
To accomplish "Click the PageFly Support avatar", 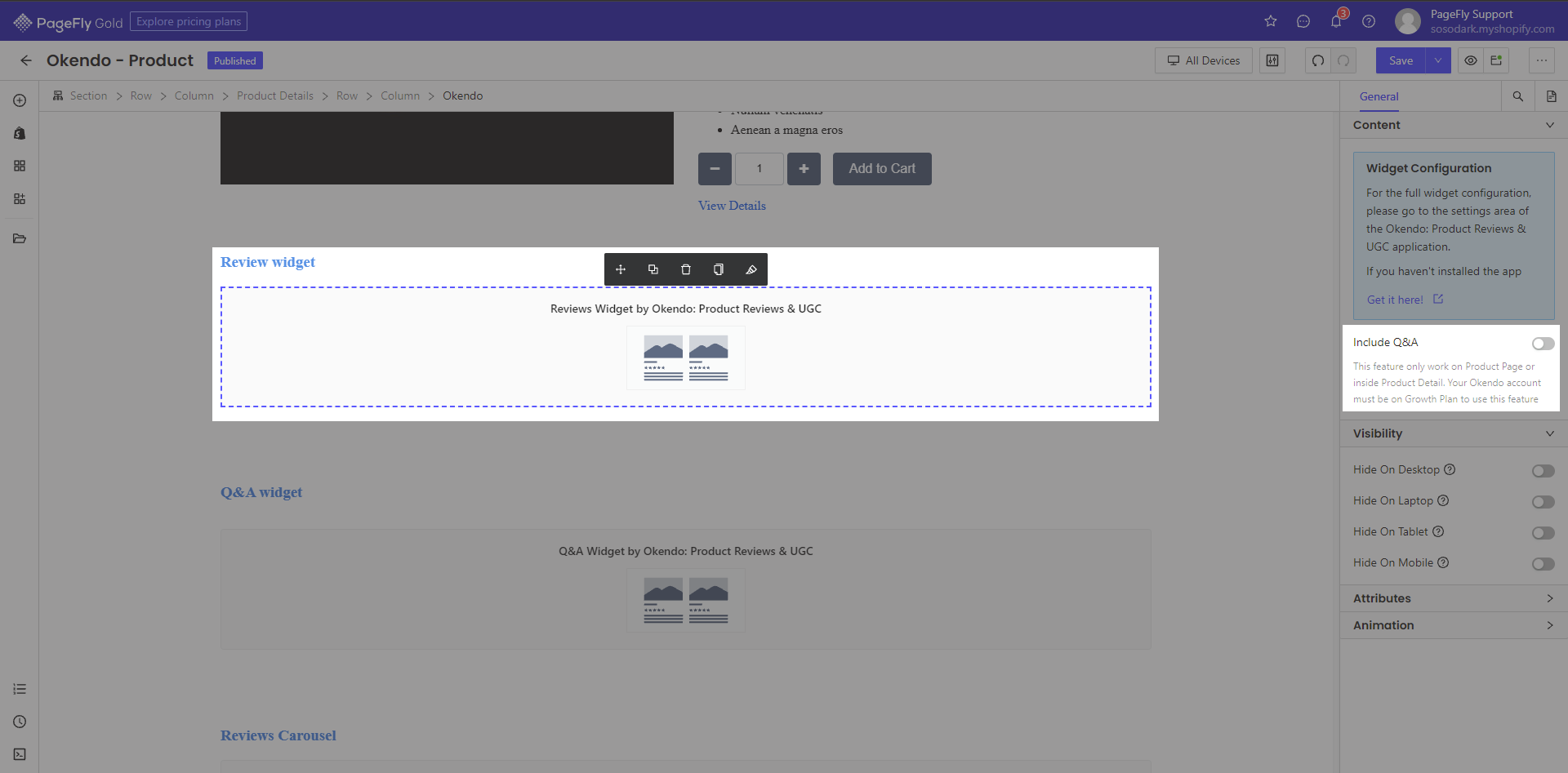I will tap(1407, 21).
